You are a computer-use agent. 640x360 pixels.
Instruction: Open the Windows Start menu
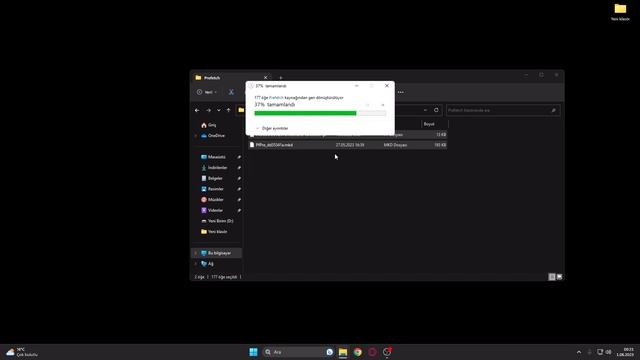[253, 352]
